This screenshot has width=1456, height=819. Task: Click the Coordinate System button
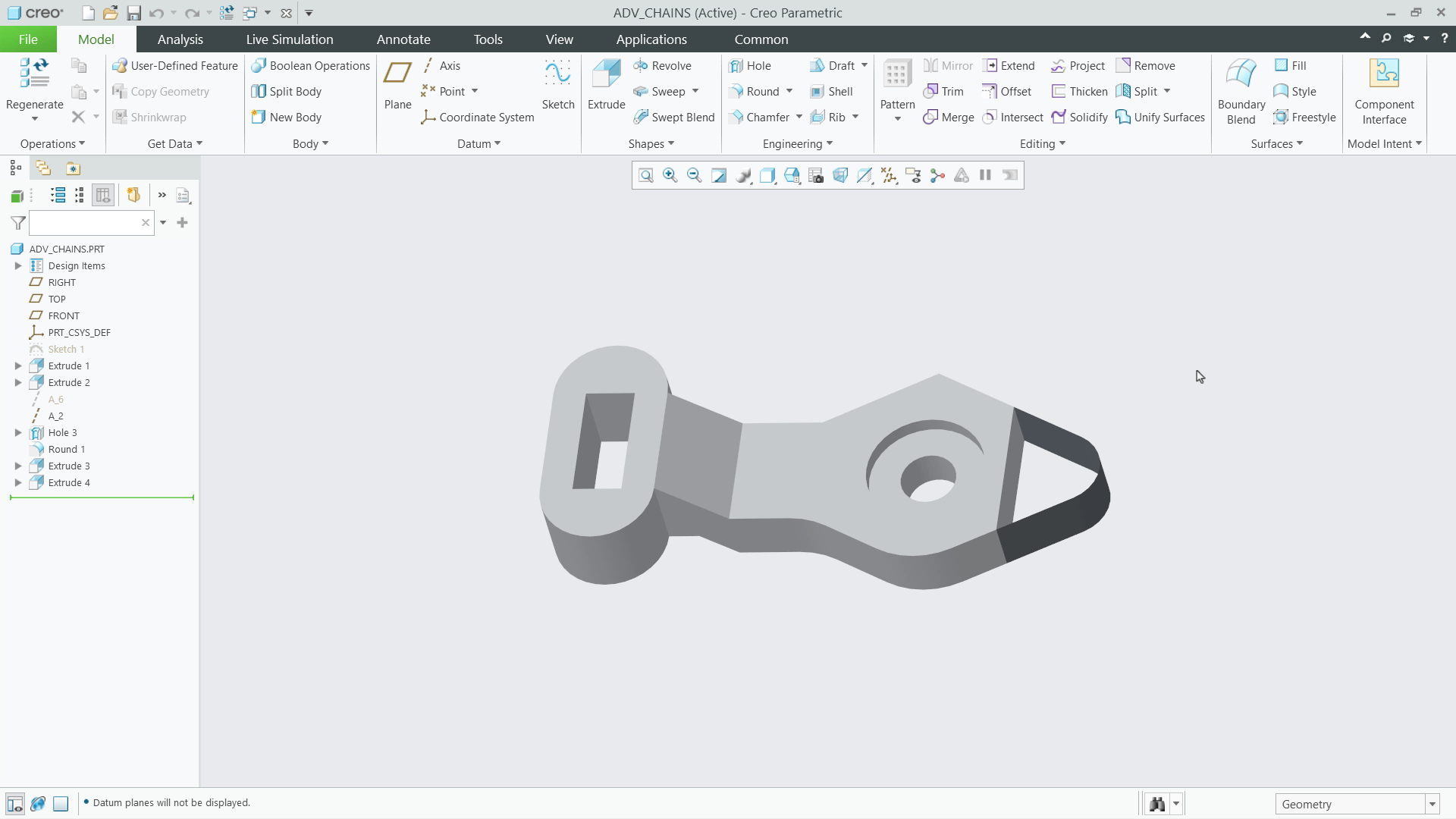pyautogui.click(x=478, y=118)
